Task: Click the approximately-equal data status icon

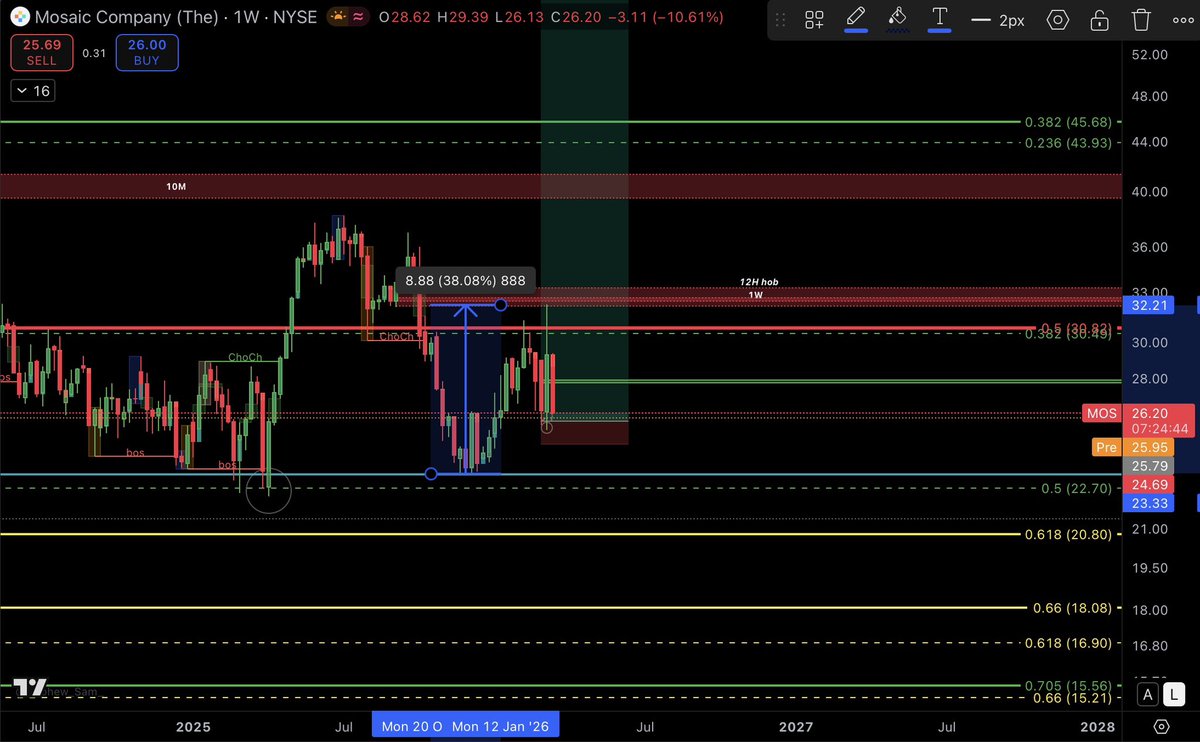Action: 358,17
